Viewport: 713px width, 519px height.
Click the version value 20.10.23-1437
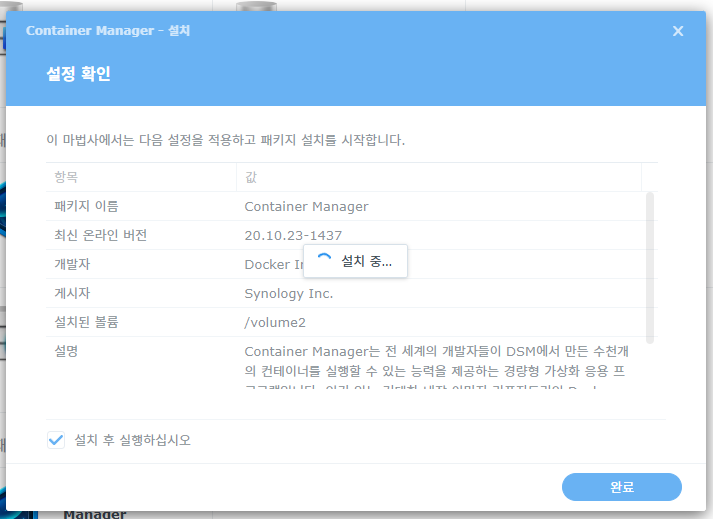(293, 236)
